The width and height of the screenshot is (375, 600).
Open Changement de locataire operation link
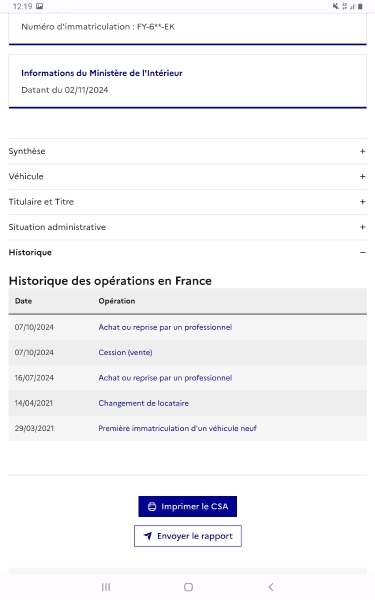click(x=143, y=403)
